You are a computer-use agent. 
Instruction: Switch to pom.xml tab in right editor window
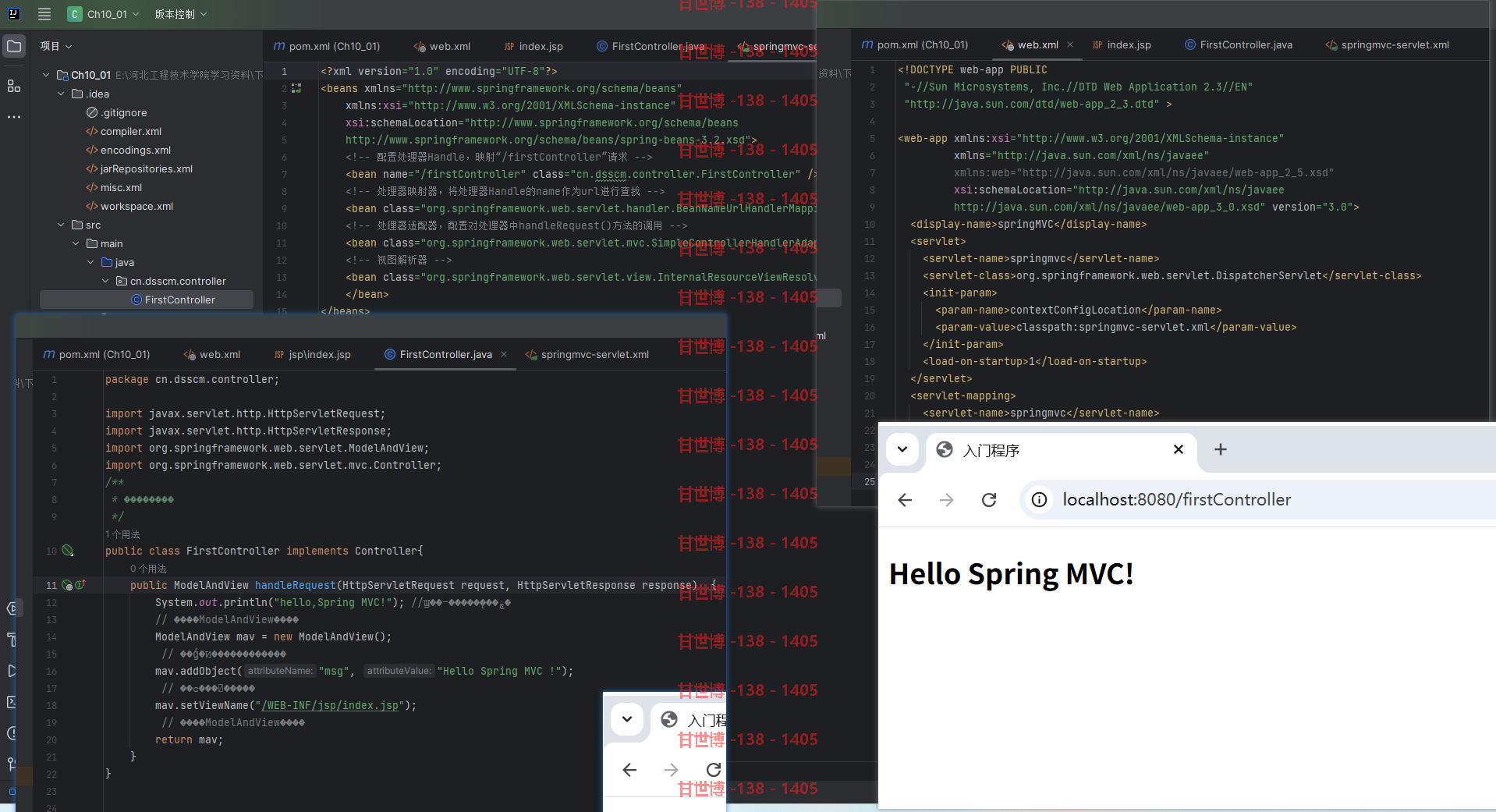[x=915, y=44]
